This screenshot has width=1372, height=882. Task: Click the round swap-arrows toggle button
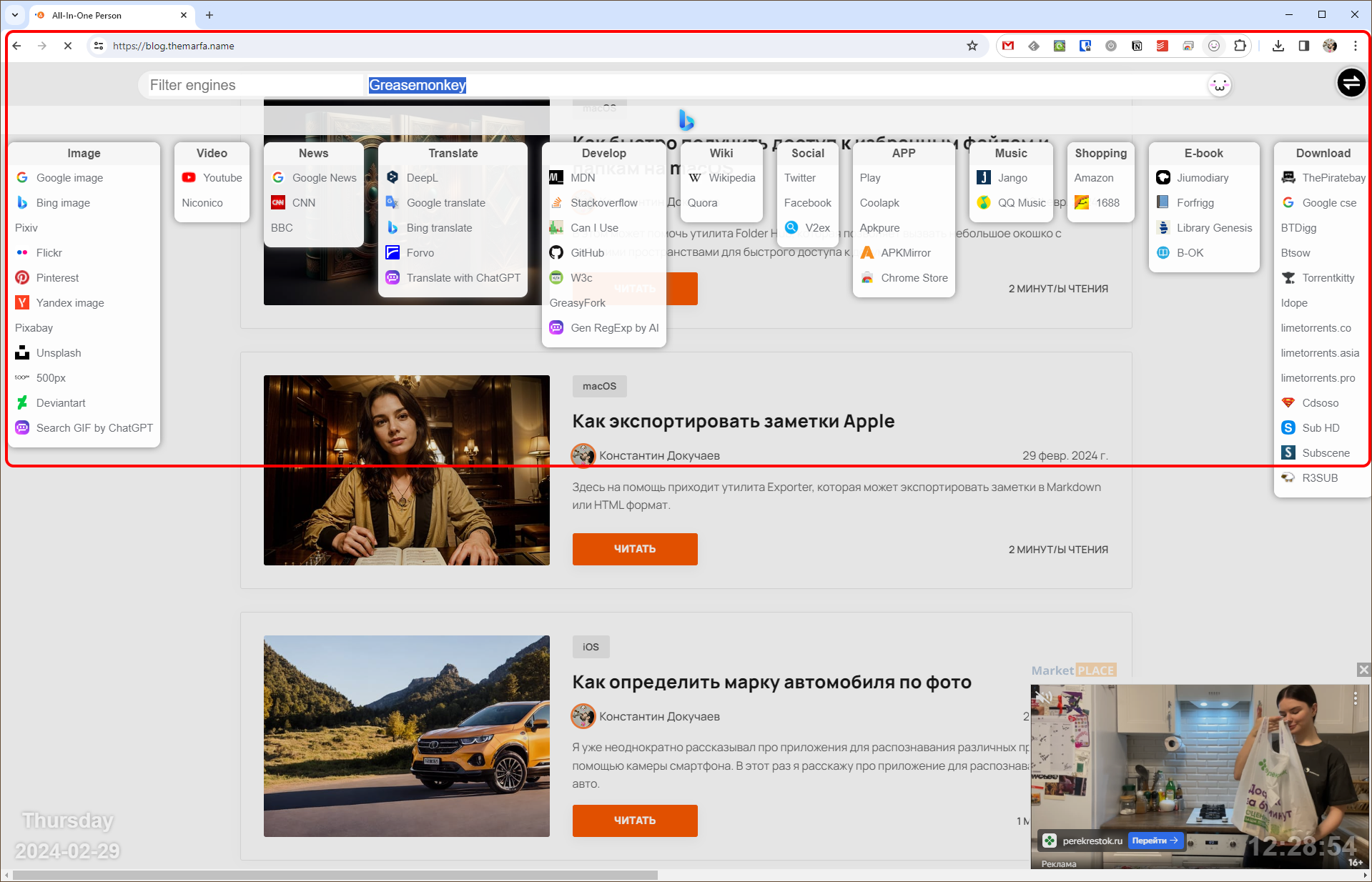[x=1351, y=83]
